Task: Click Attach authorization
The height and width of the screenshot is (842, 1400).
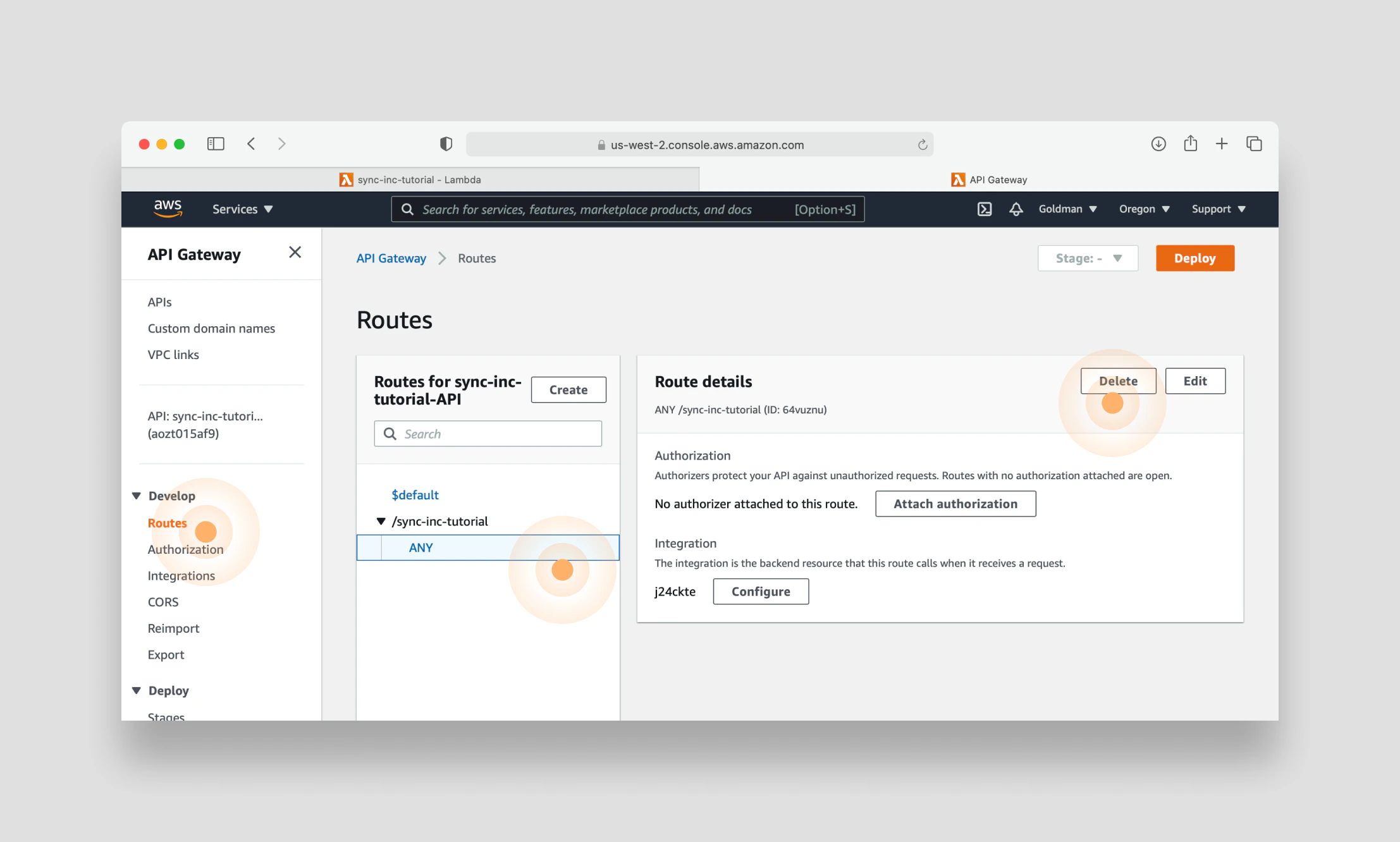Action: coord(955,504)
